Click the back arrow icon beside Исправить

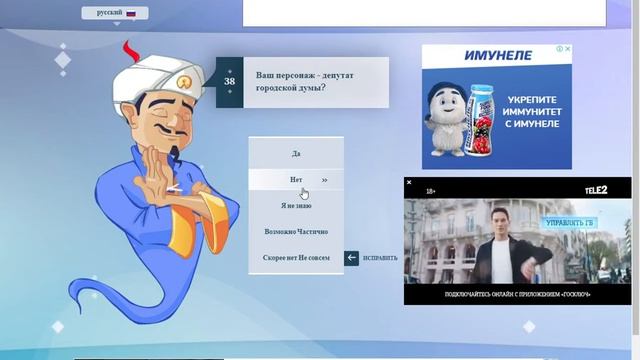351,258
